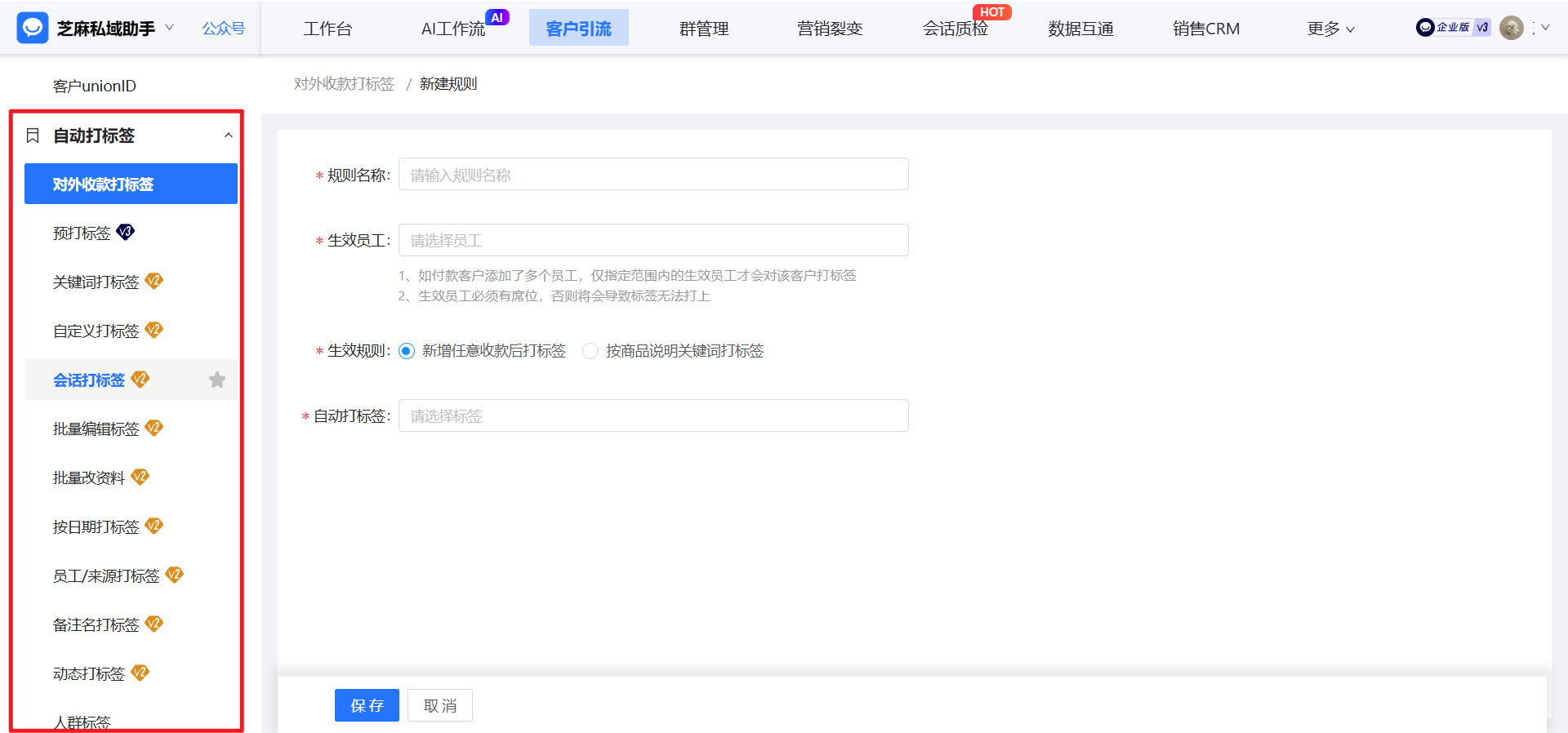1568x733 pixels.
Task: Go to the 群管理 tab
Action: pos(704,29)
